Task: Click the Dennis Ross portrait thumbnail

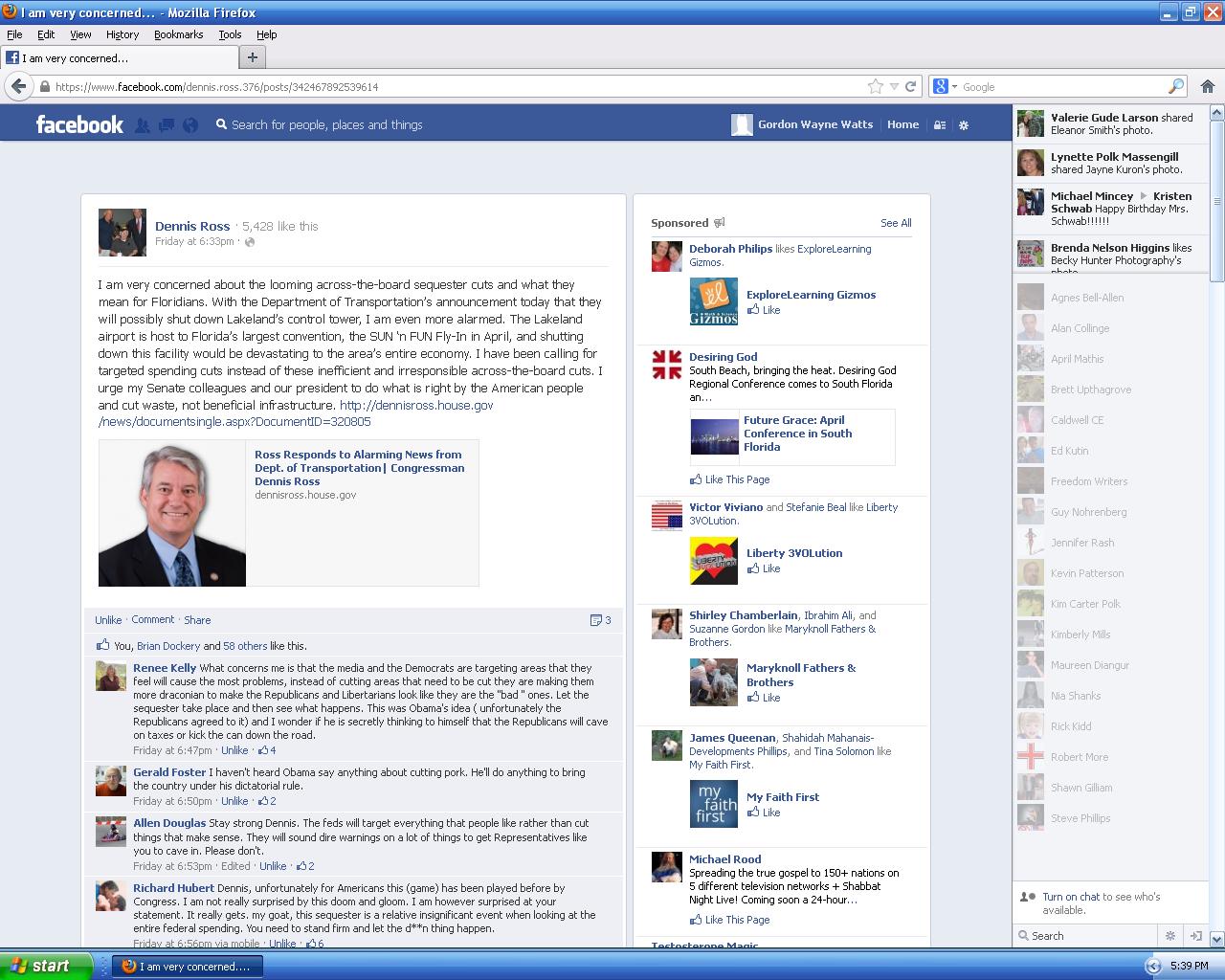Action: (x=172, y=514)
